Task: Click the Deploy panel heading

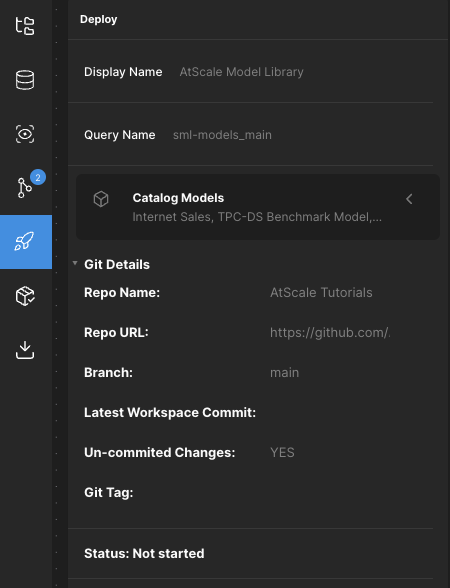Action: point(99,19)
